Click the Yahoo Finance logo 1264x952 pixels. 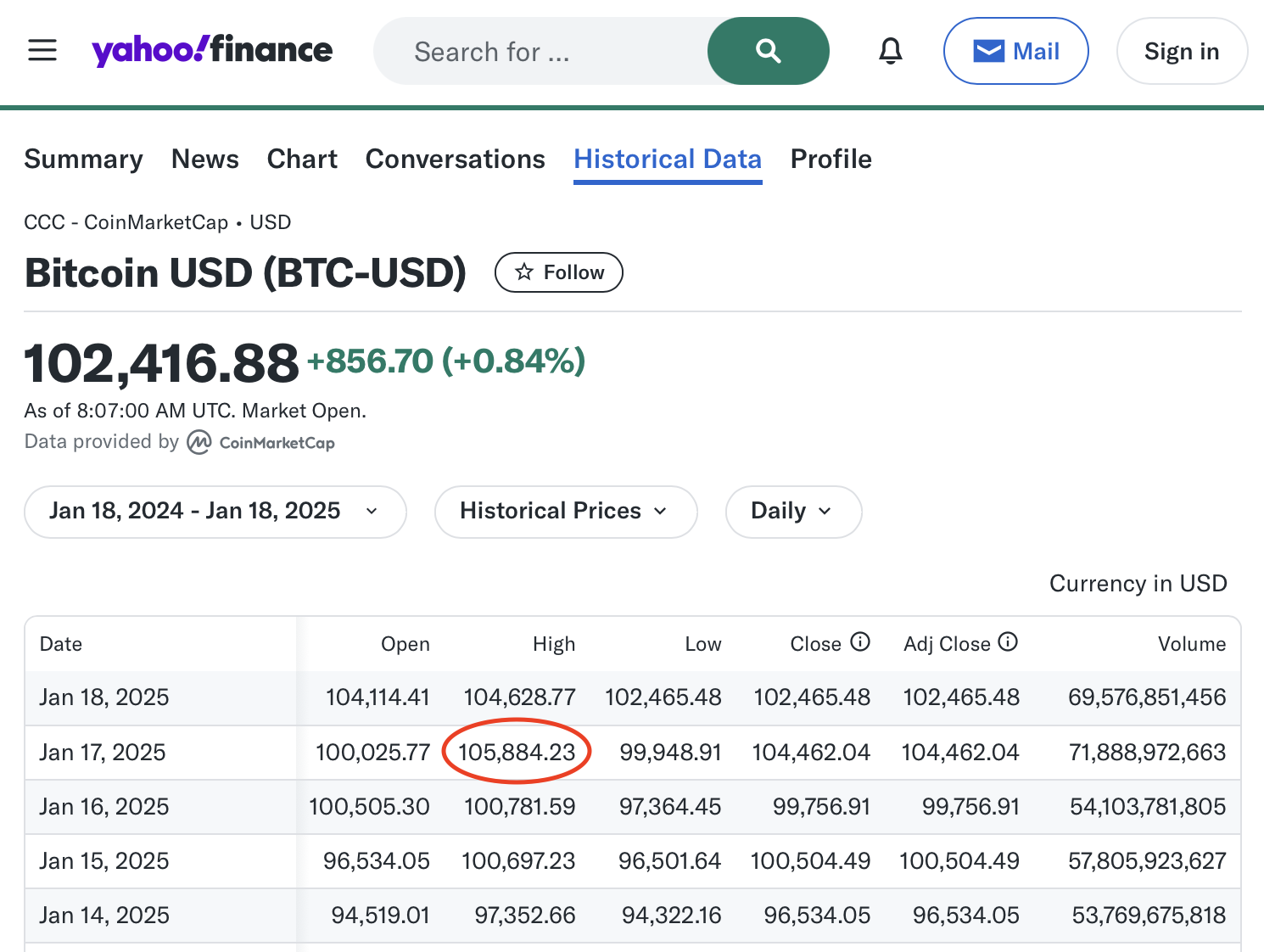pyautogui.click(x=212, y=51)
